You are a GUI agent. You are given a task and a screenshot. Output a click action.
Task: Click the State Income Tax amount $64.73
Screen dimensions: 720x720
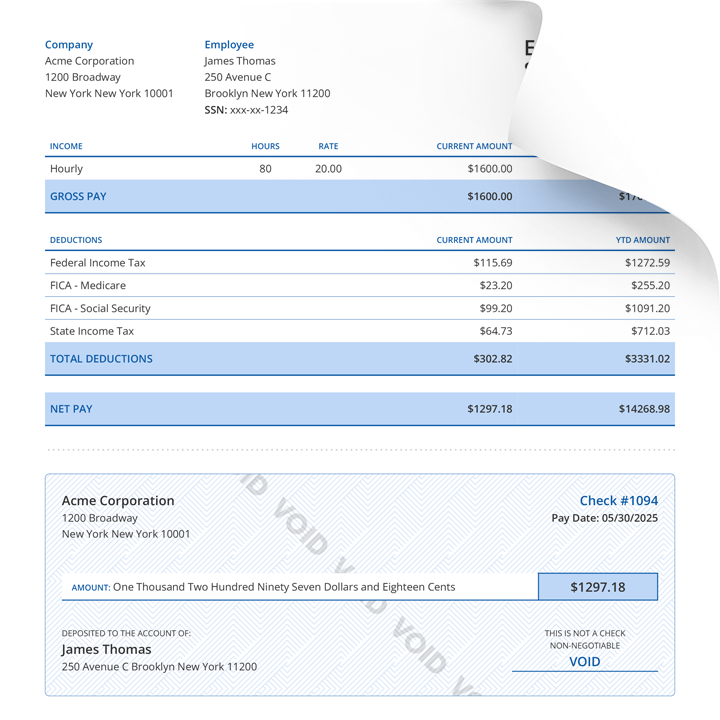[x=496, y=331]
